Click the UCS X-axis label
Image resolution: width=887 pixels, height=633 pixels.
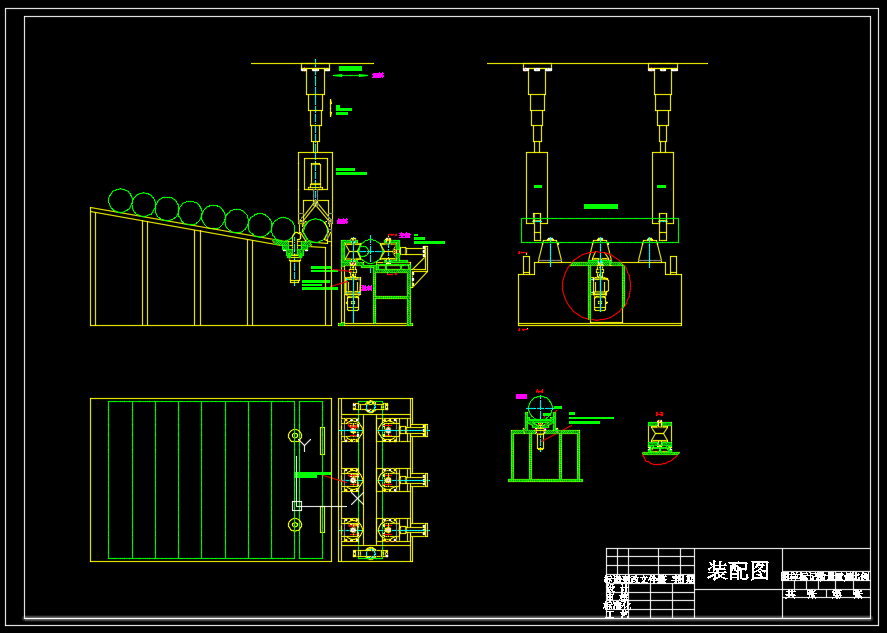click(357, 499)
